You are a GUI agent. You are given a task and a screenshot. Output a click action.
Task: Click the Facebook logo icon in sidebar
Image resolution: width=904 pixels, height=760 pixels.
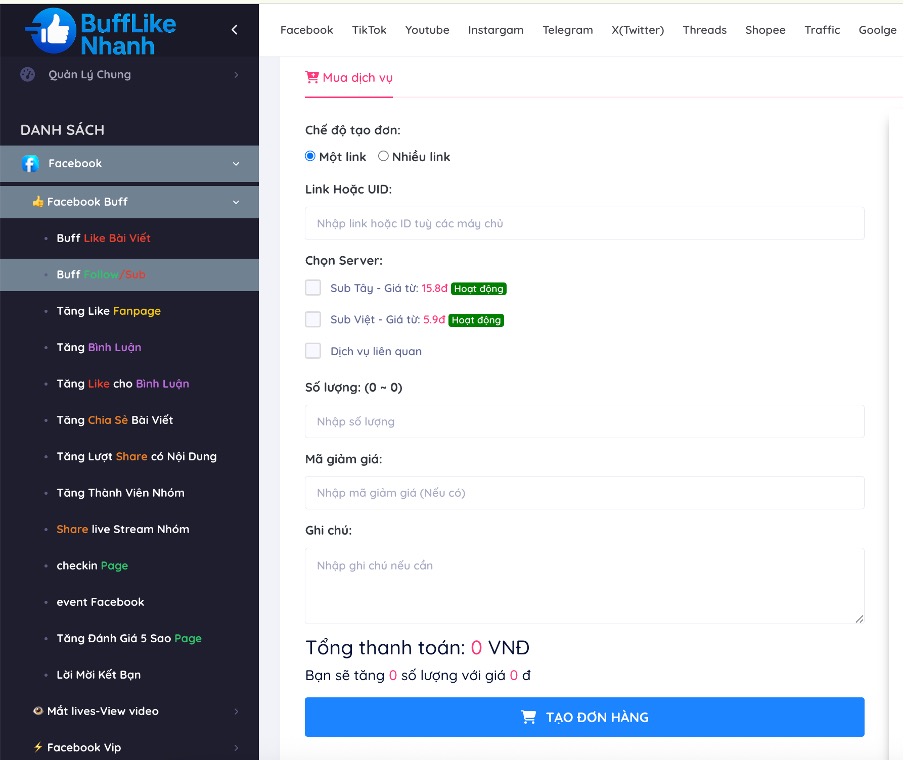click(30, 164)
